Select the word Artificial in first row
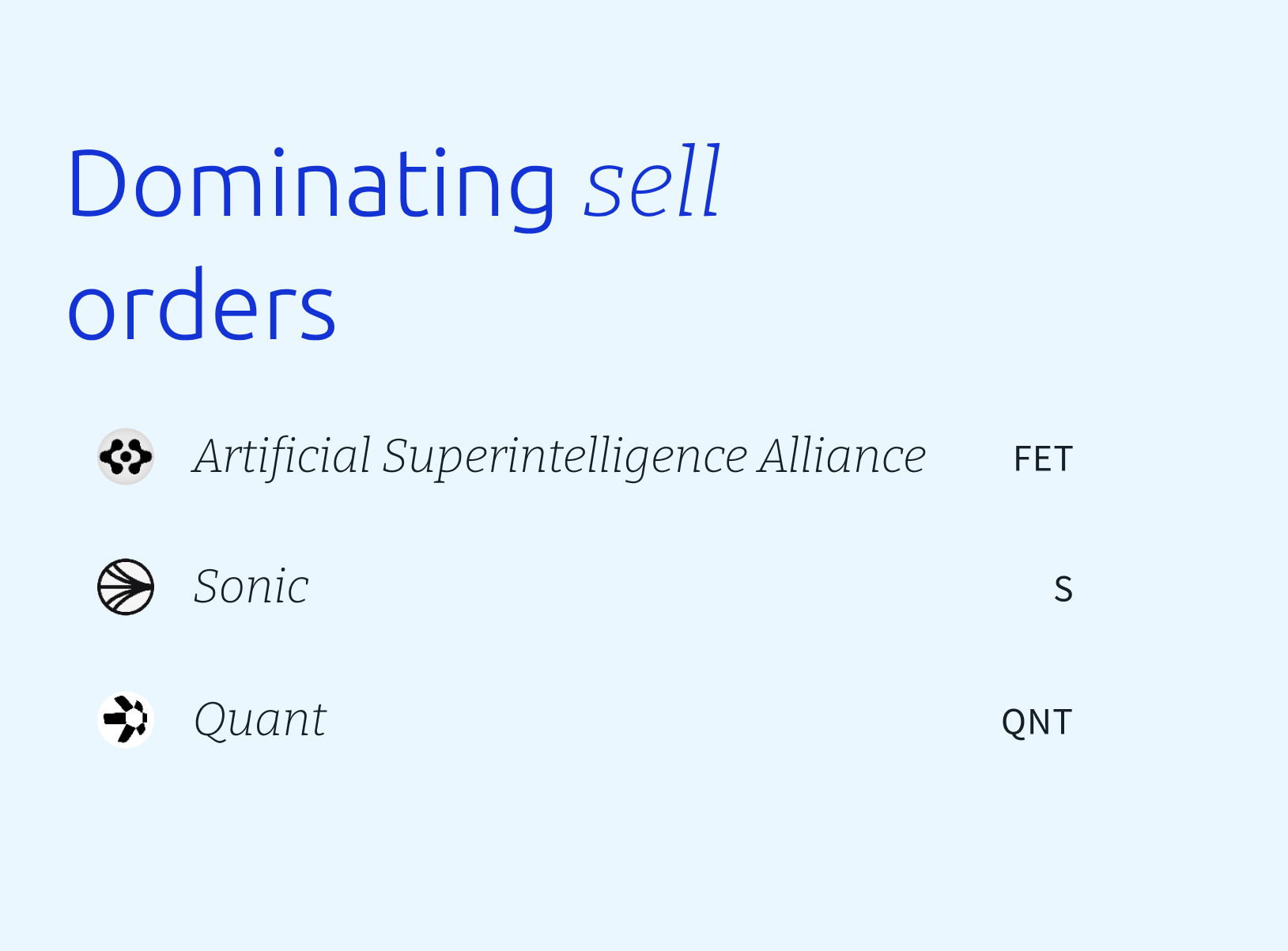This screenshot has width=1288, height=951. [282, 456]
